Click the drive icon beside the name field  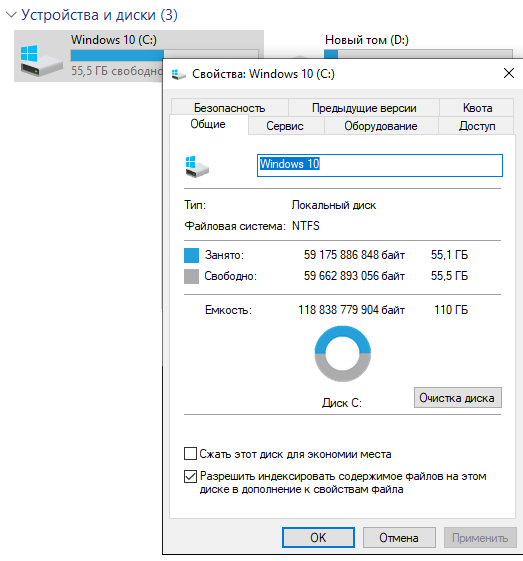197,167
